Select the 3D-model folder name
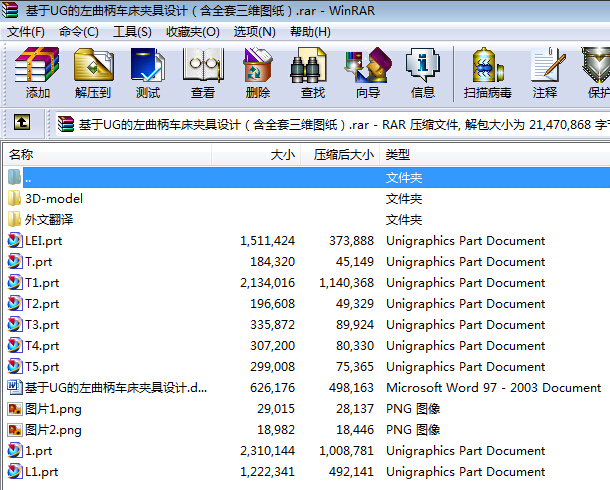 pyautogui.click(x=54, y=199)
